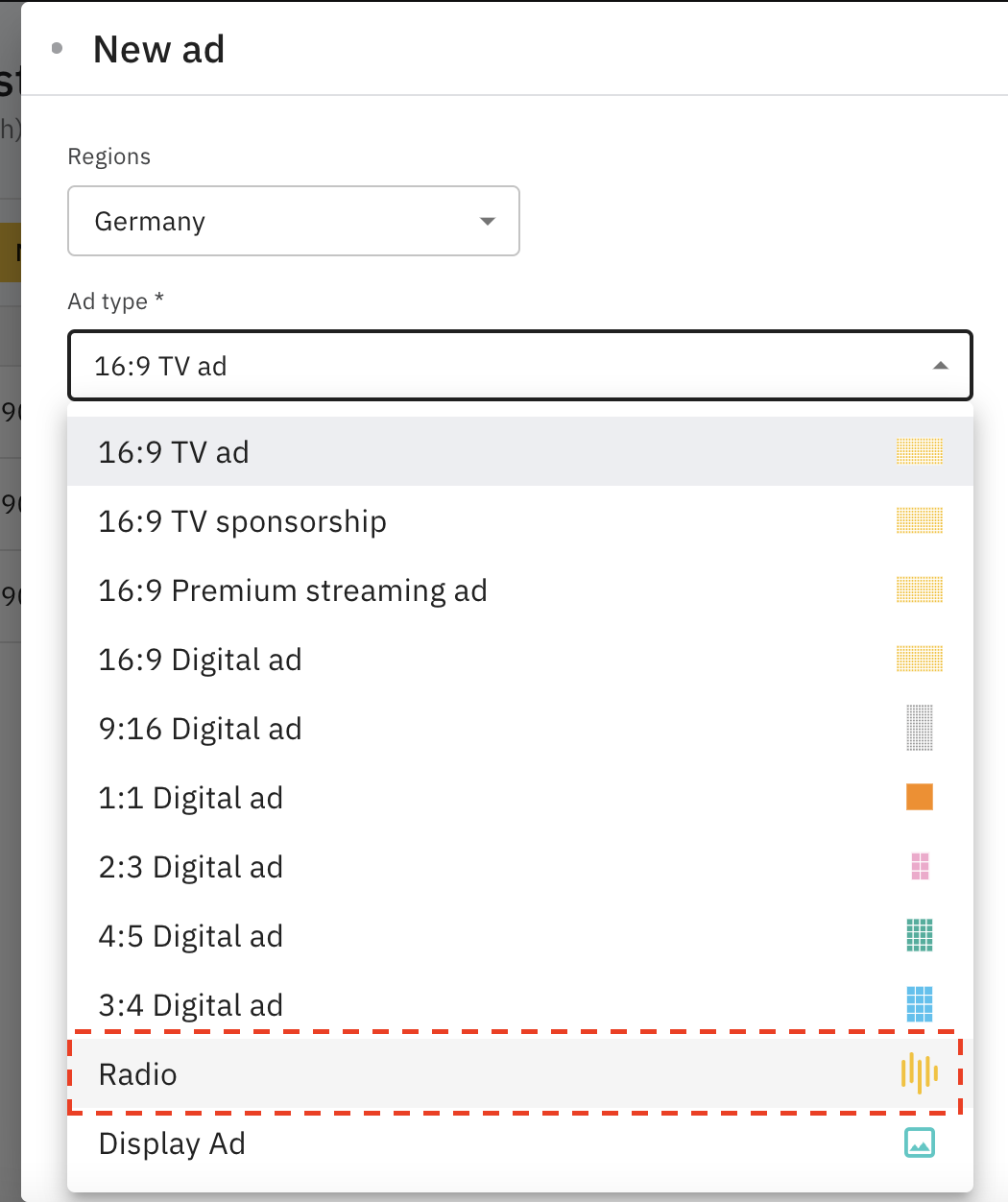This screenshot has height=1202, width=1008.
Task: Click the Display Ad image icon
Action: (x=919, y=1142)
